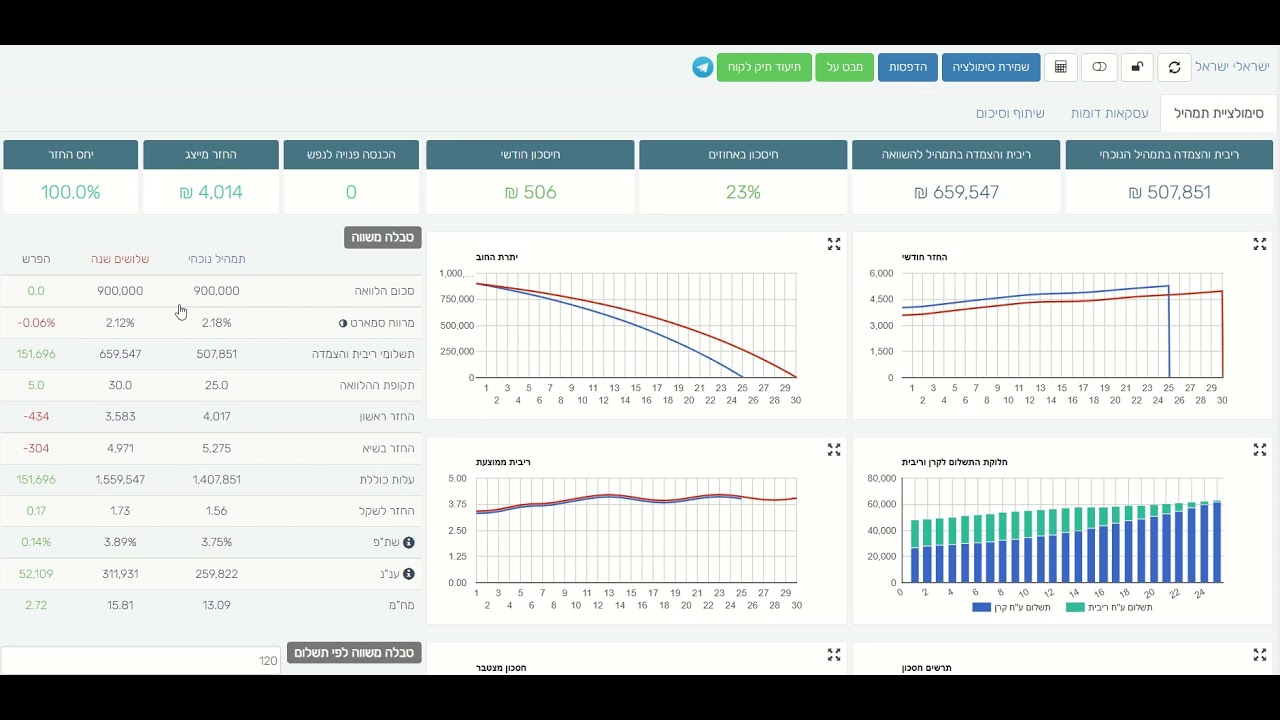
Task: Click the שמירת סימולציה button
Action: pos(991,67)
